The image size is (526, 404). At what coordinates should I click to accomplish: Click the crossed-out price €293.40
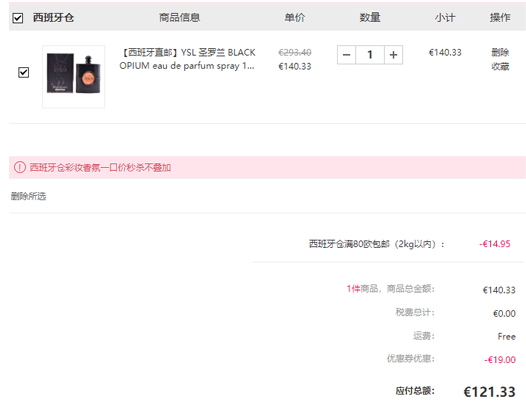pyautogui.click(x=295, y=52)
